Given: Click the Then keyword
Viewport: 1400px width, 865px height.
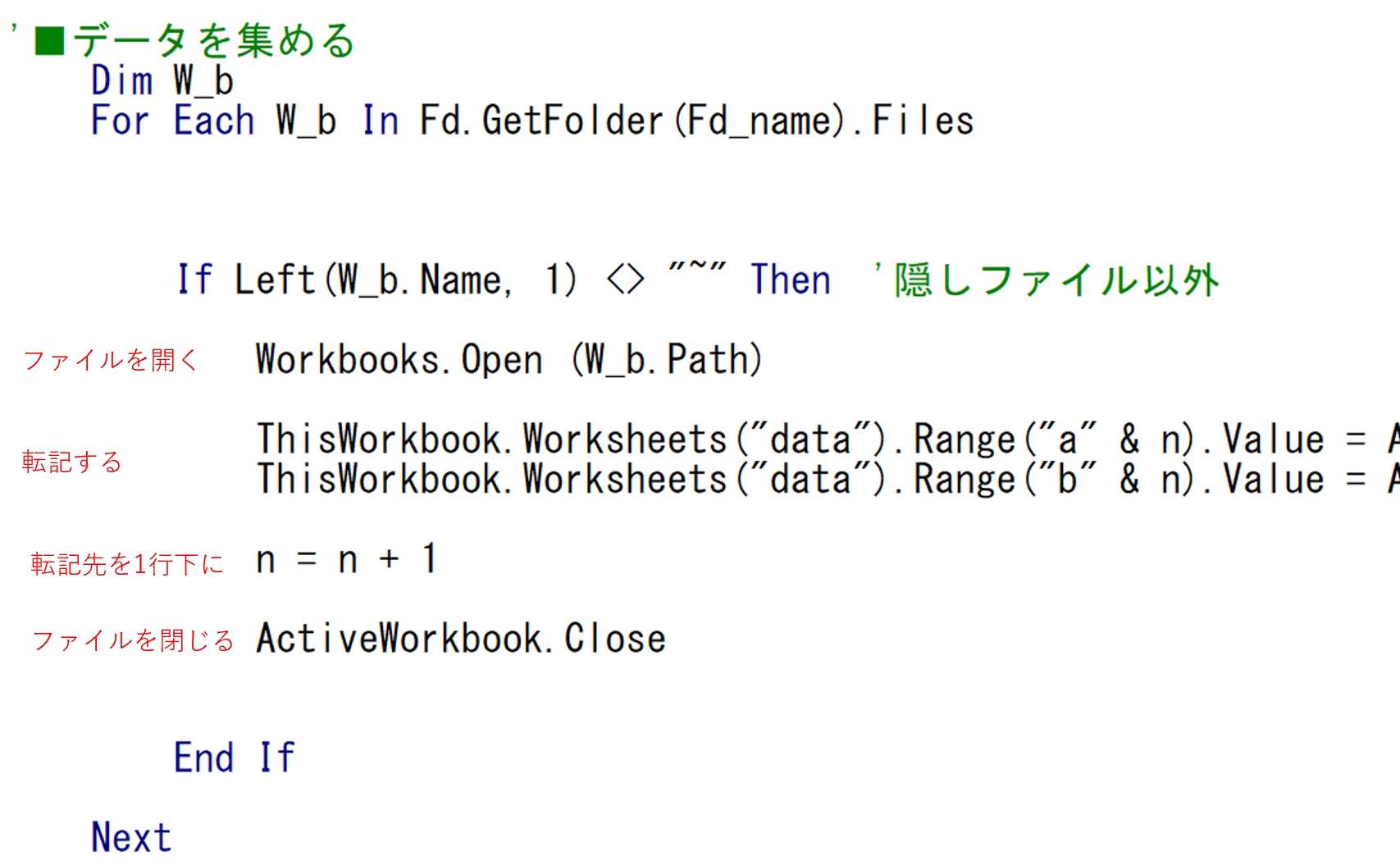Looking at the screenshot, I should (791, 280).
